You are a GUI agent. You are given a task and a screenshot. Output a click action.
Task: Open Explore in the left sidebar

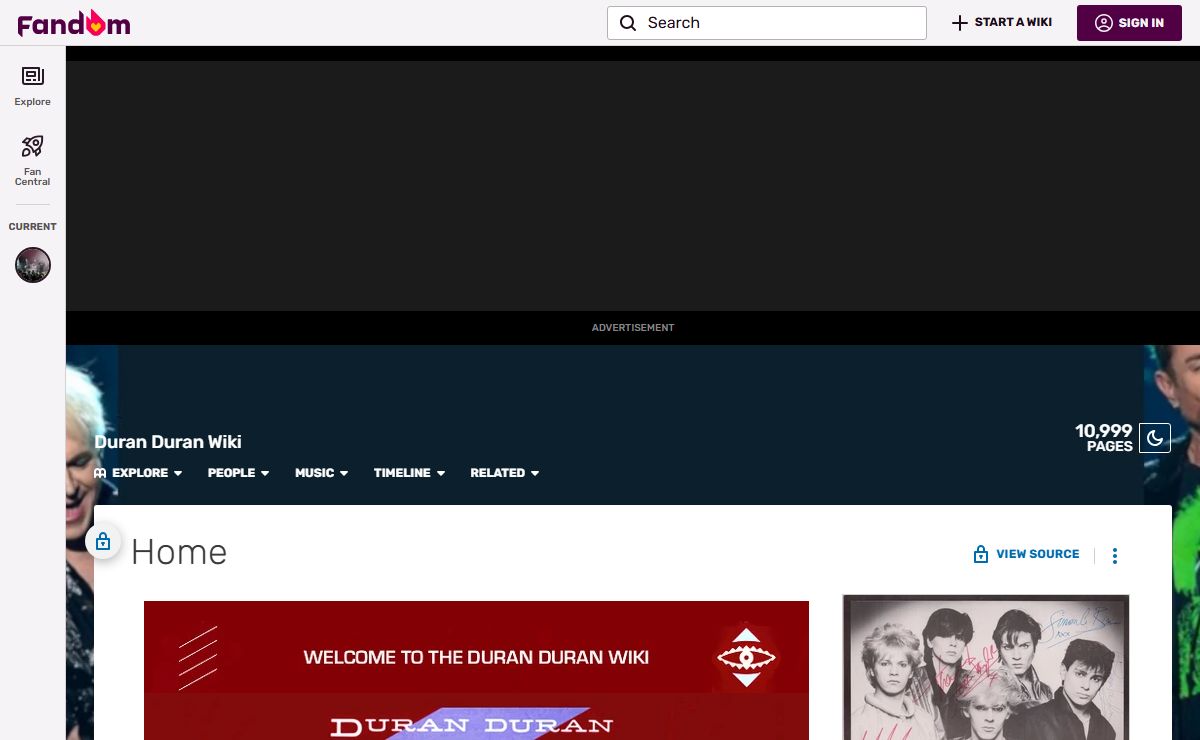[x=32, y=86]
